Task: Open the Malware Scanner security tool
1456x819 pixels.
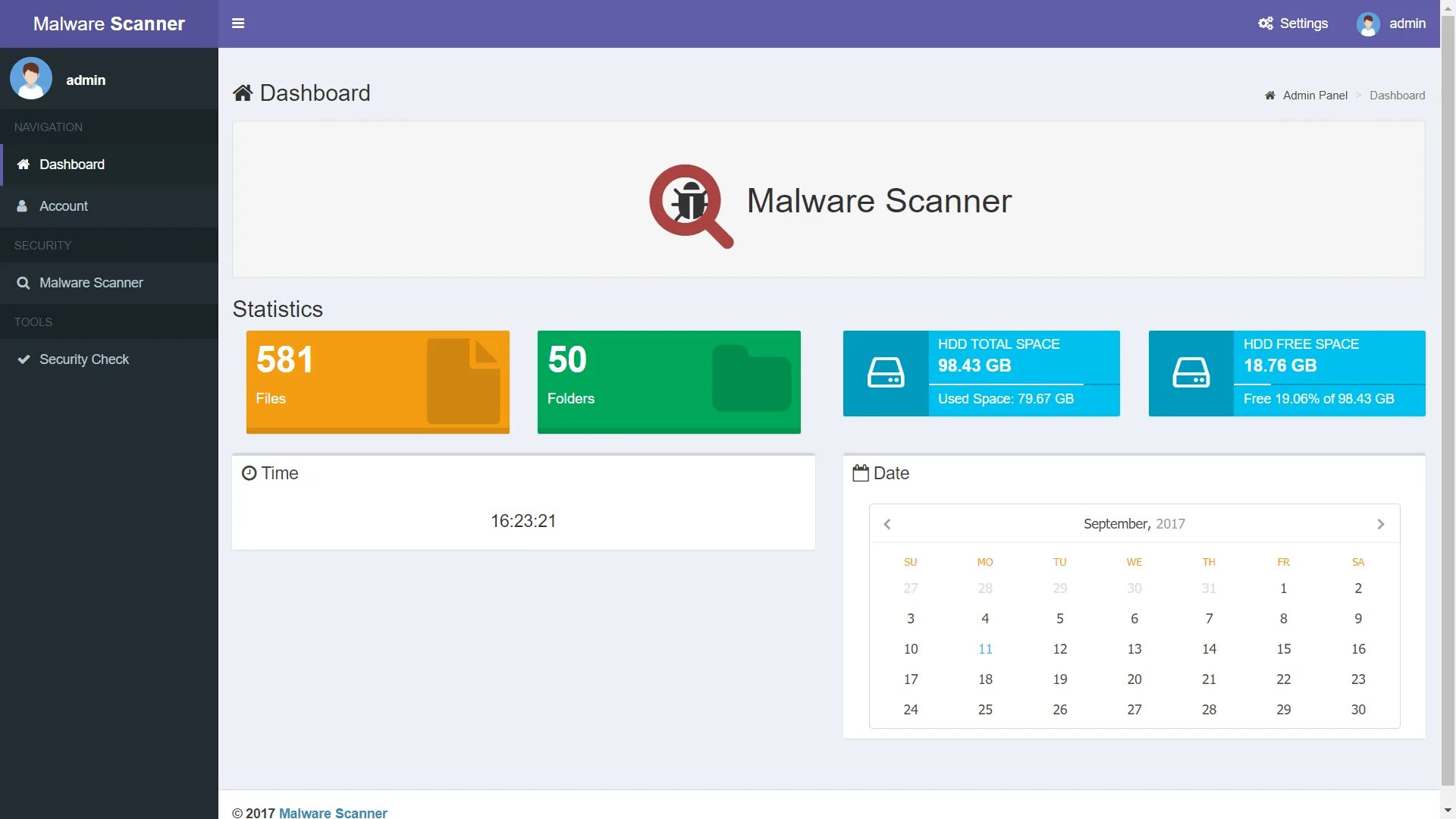Action: click(x=90, y=282)
